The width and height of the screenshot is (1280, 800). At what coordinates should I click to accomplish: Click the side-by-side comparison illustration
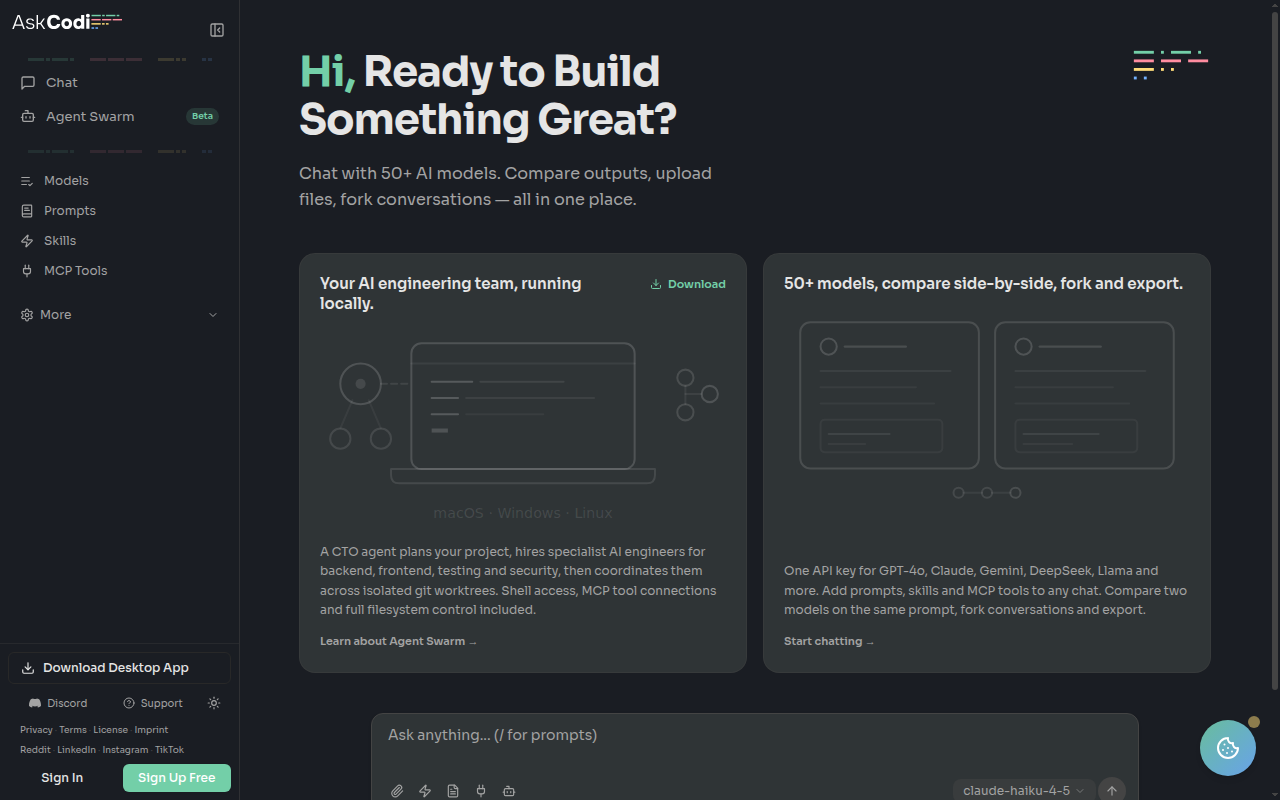tap(987, 409)
